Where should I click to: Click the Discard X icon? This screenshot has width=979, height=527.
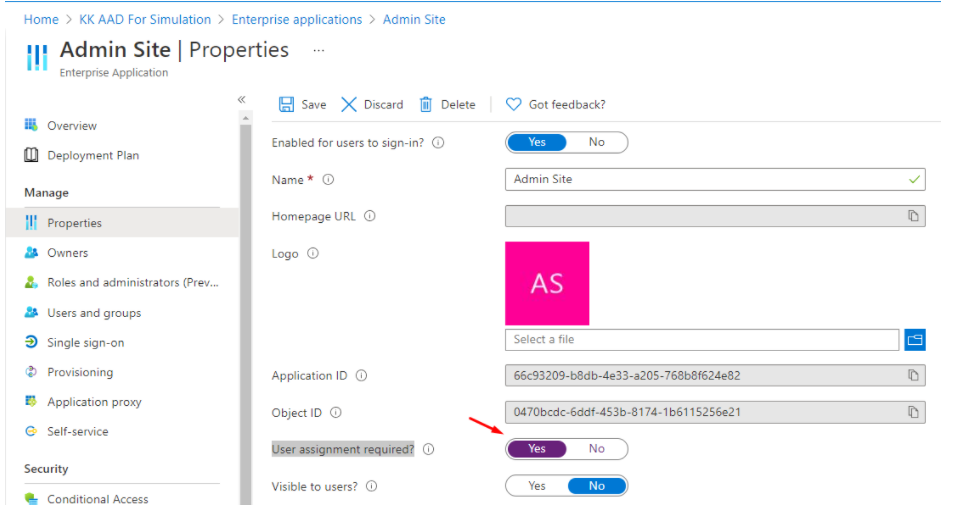pos(348,104)
